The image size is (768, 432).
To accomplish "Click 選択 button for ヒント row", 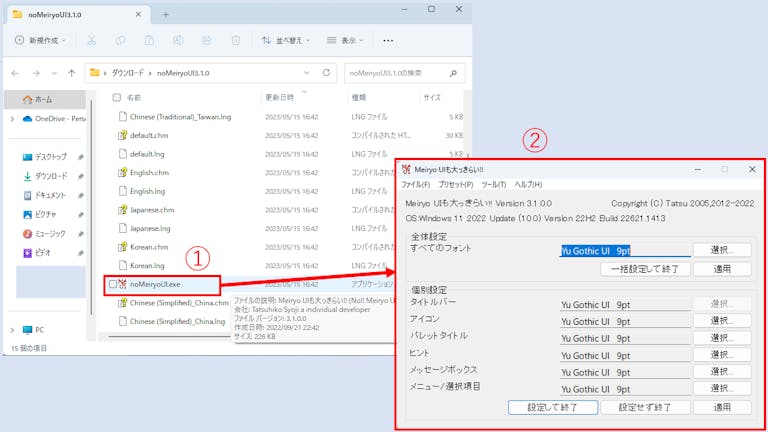I will coord(722,355).
